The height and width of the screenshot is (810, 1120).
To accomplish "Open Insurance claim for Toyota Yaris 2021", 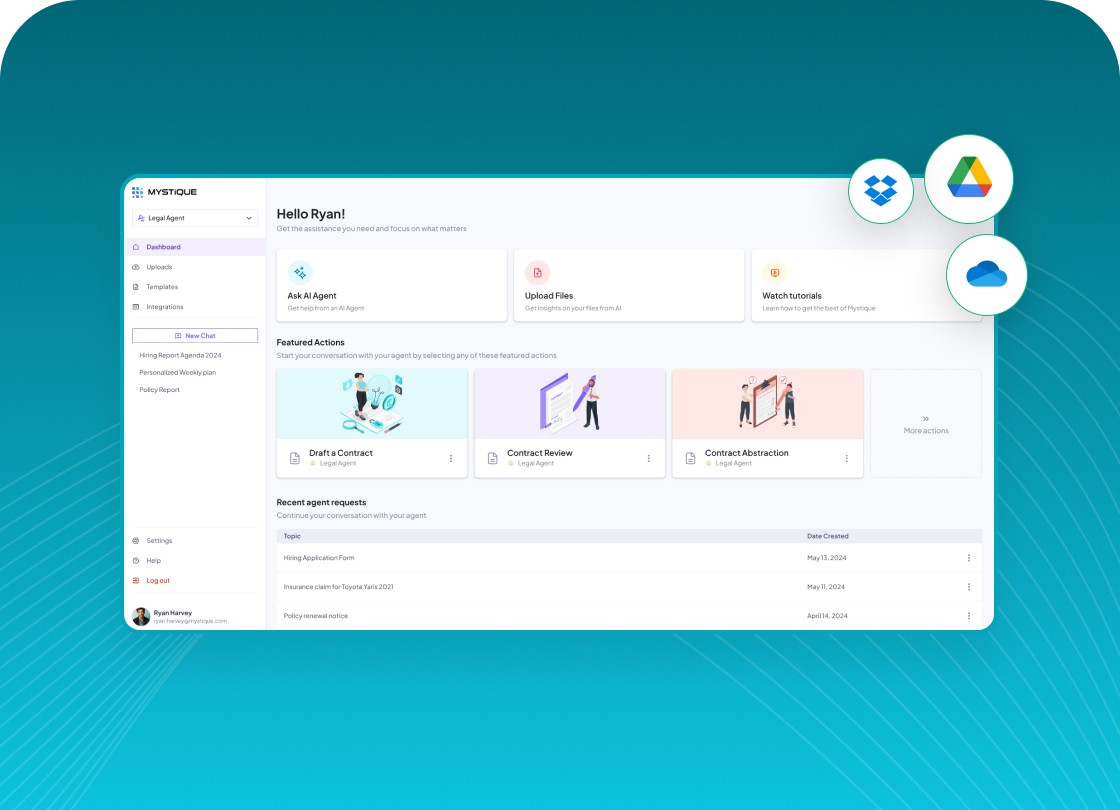I will [x=339, y=587].
